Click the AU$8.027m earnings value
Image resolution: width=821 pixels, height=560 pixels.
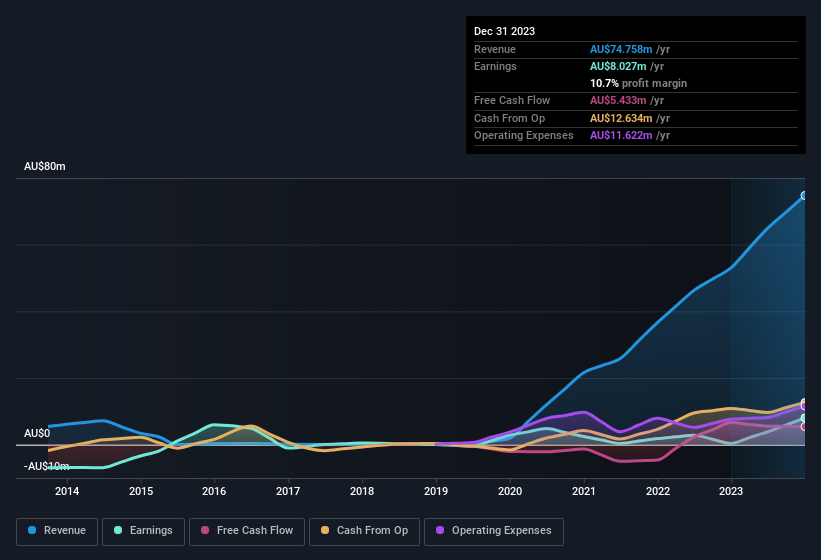(x=618, y=66)
